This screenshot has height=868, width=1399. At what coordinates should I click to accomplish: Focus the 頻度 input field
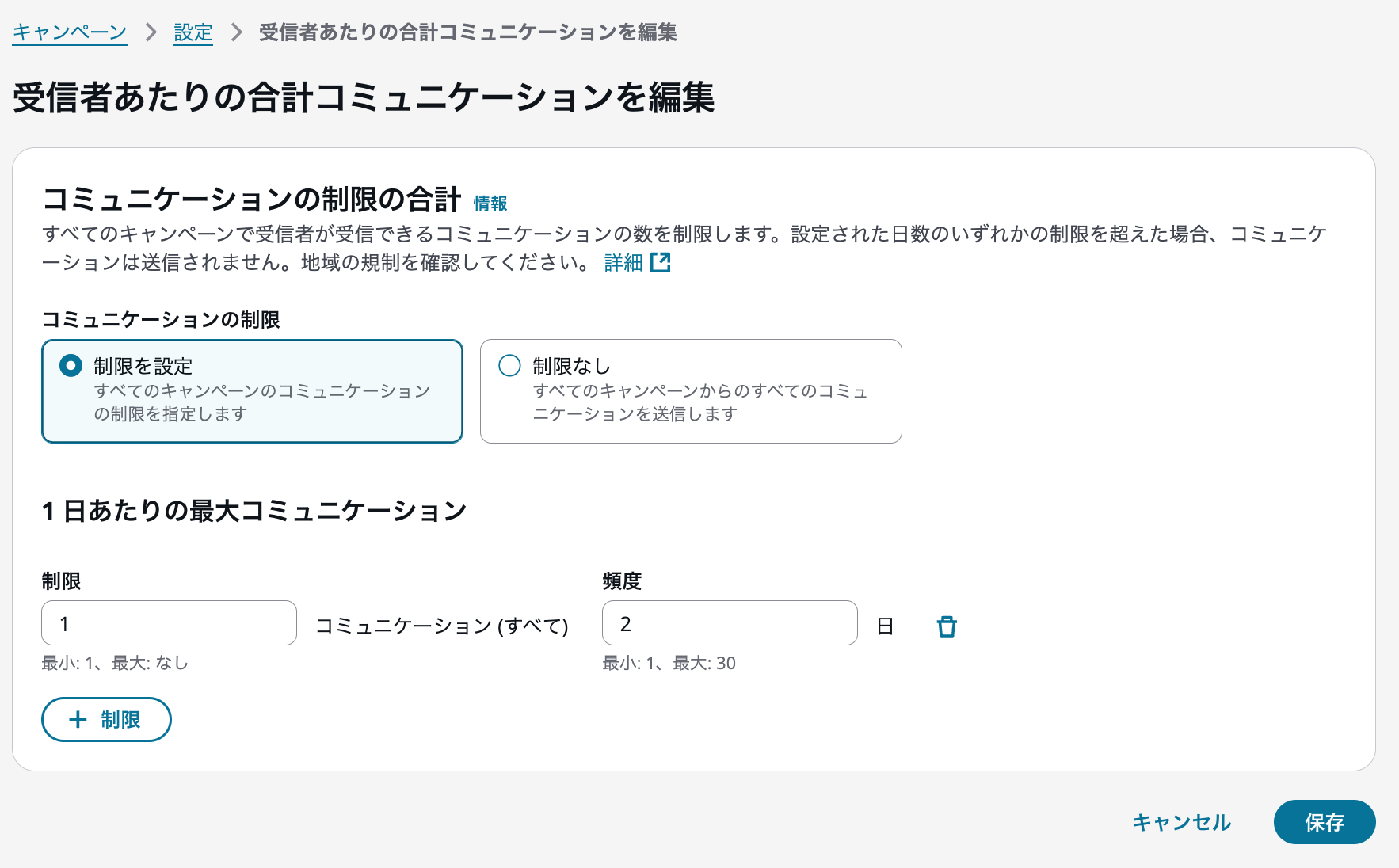[x=730, y=623]
